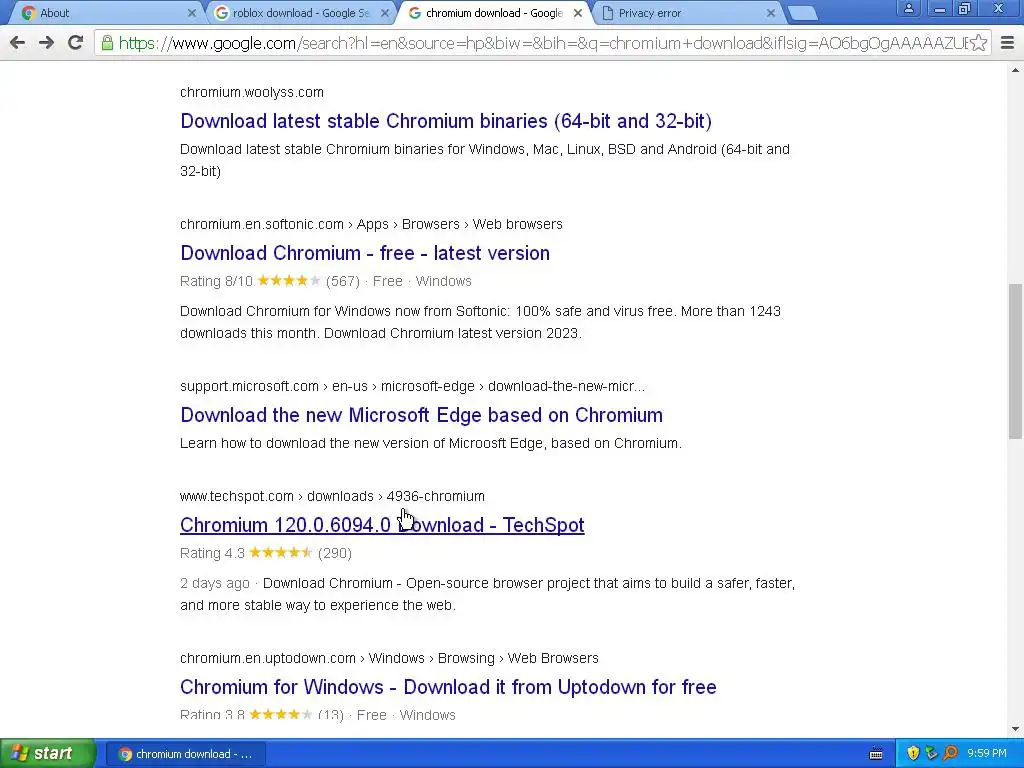Reload the page with the refresh icon
The image size is (1024, 768).
coord(76,43)
